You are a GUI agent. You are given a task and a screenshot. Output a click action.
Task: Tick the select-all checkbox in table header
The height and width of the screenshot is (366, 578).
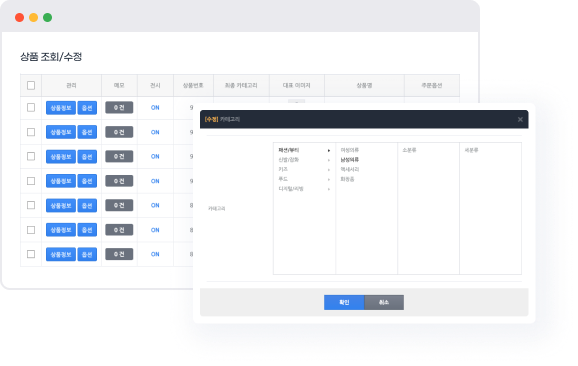pyautogui.click(x=31, y=86)
